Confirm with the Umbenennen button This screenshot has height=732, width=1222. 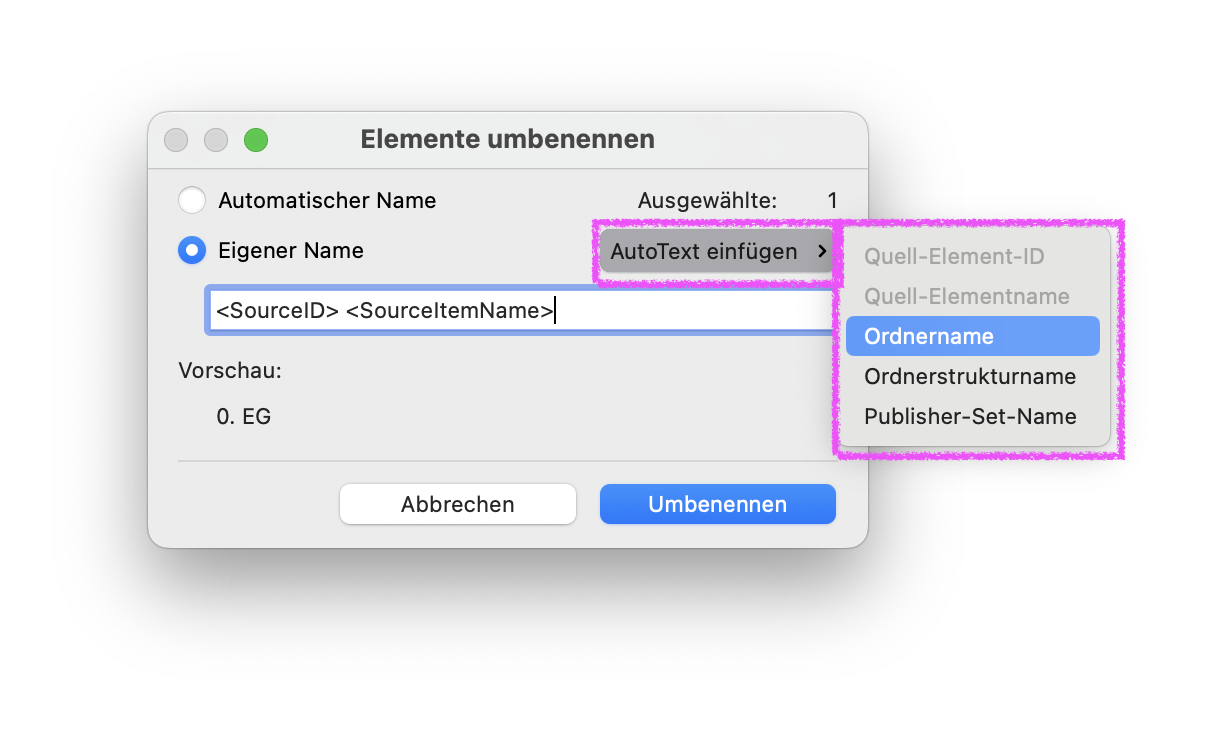click(718, 504)
